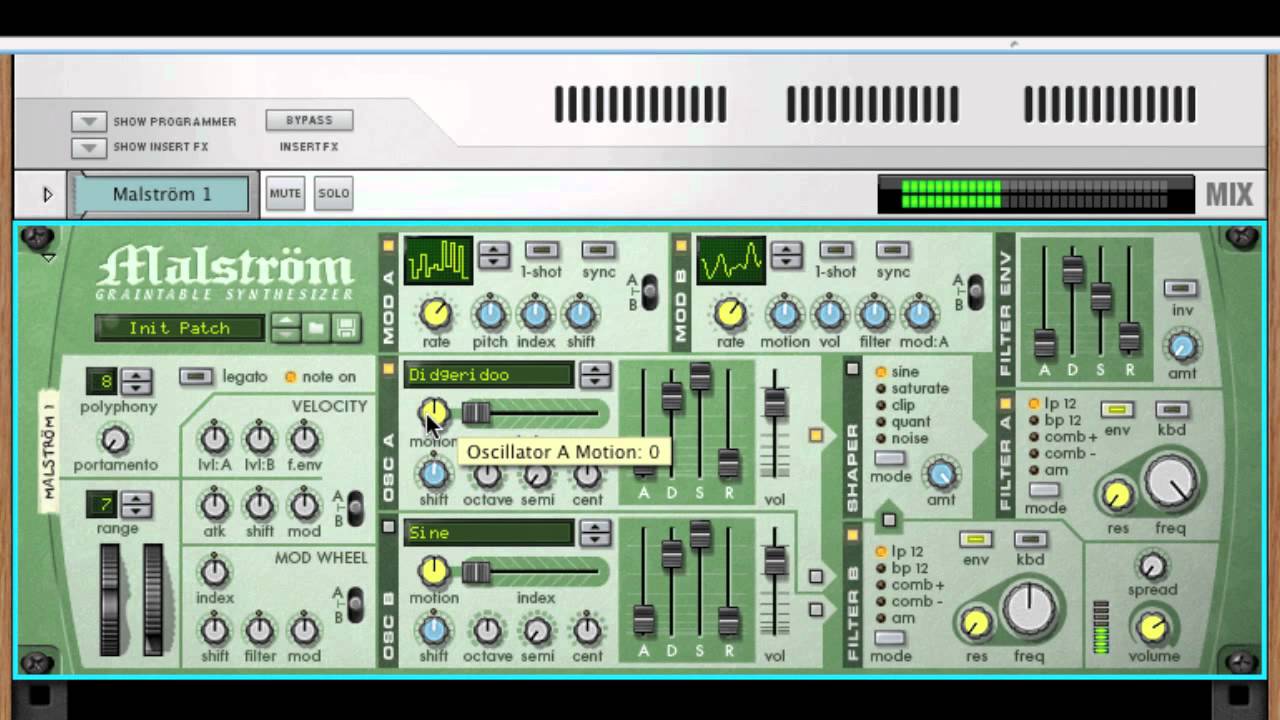
Task: Toggle the Mod B on/off LED button
Action: (x=681, y=246)
